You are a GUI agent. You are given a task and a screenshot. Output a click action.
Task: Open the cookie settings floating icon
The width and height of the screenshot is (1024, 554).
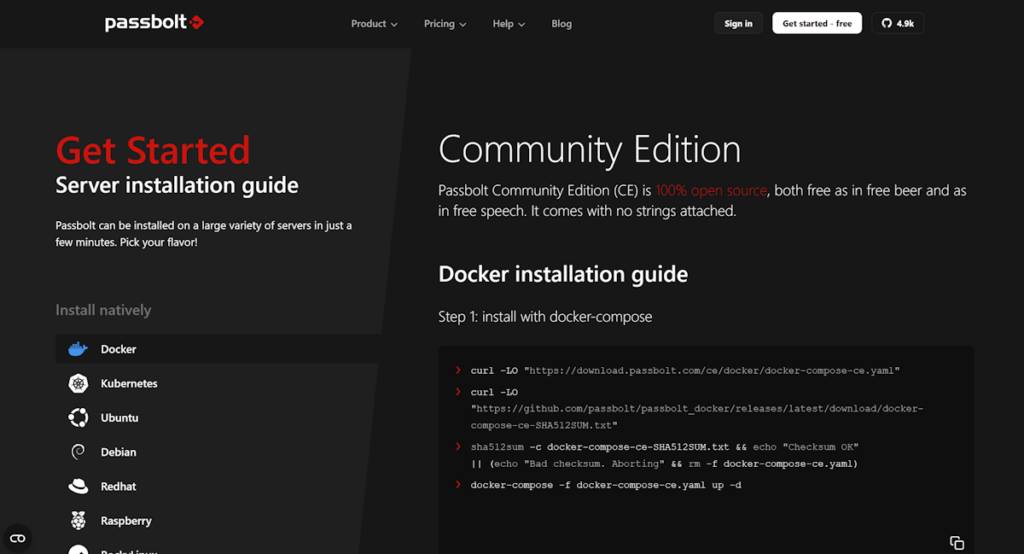point(17,538)
